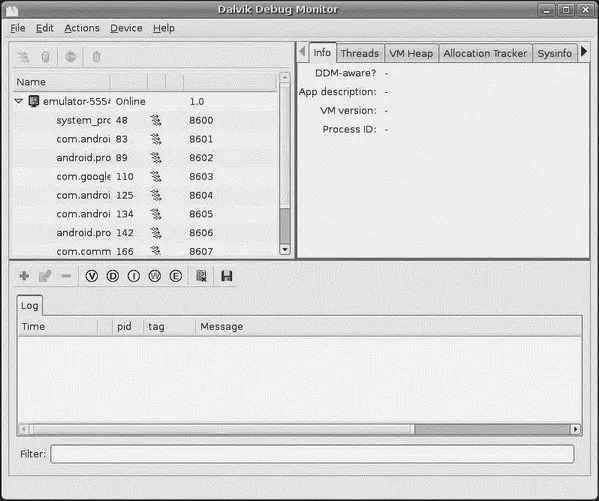The image size is (599, 501).
Task: Click debug icon in row with port 8604
Action: [x=155, y=195]
